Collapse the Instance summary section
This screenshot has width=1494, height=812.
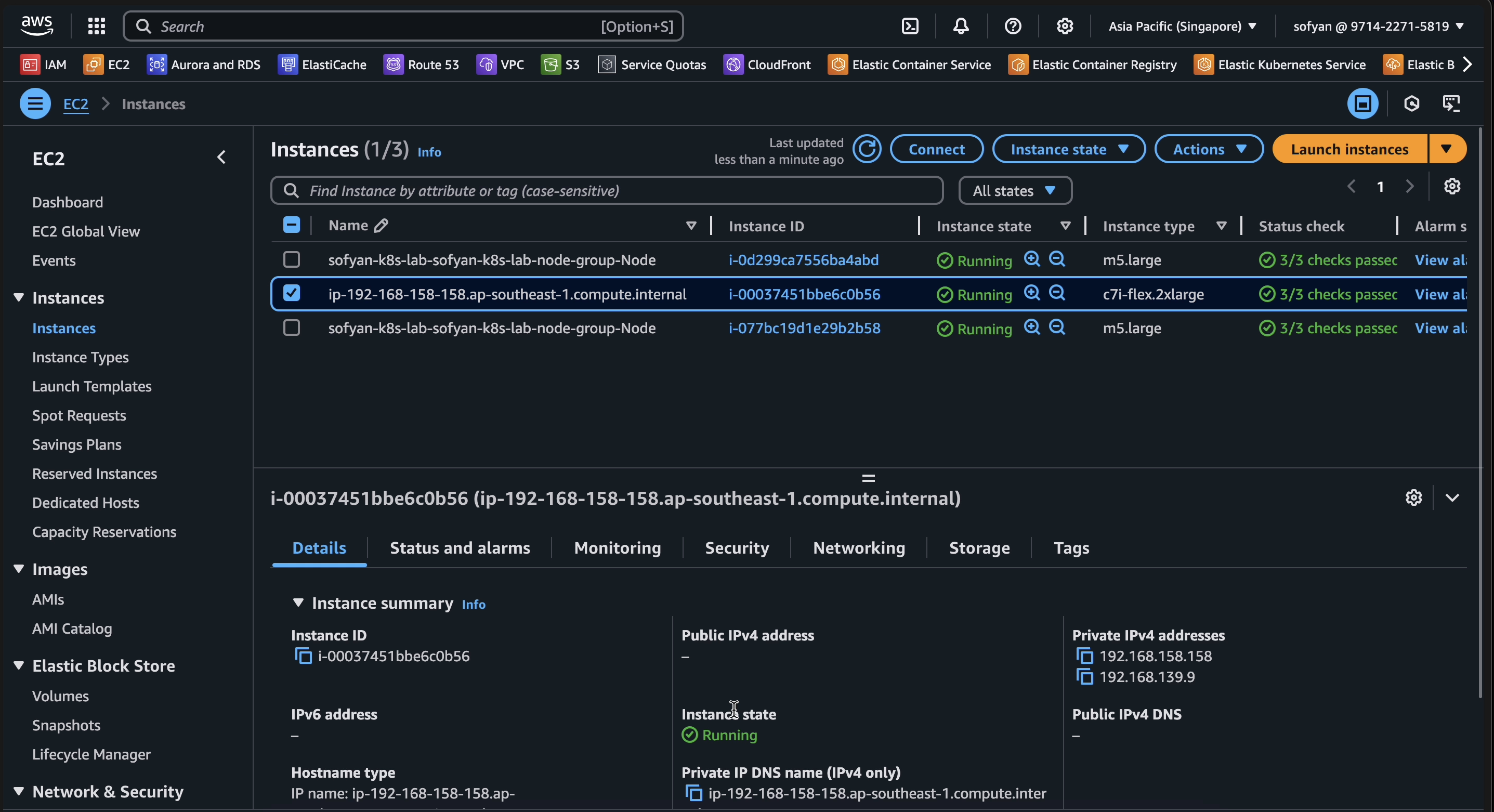click(298, 603)
